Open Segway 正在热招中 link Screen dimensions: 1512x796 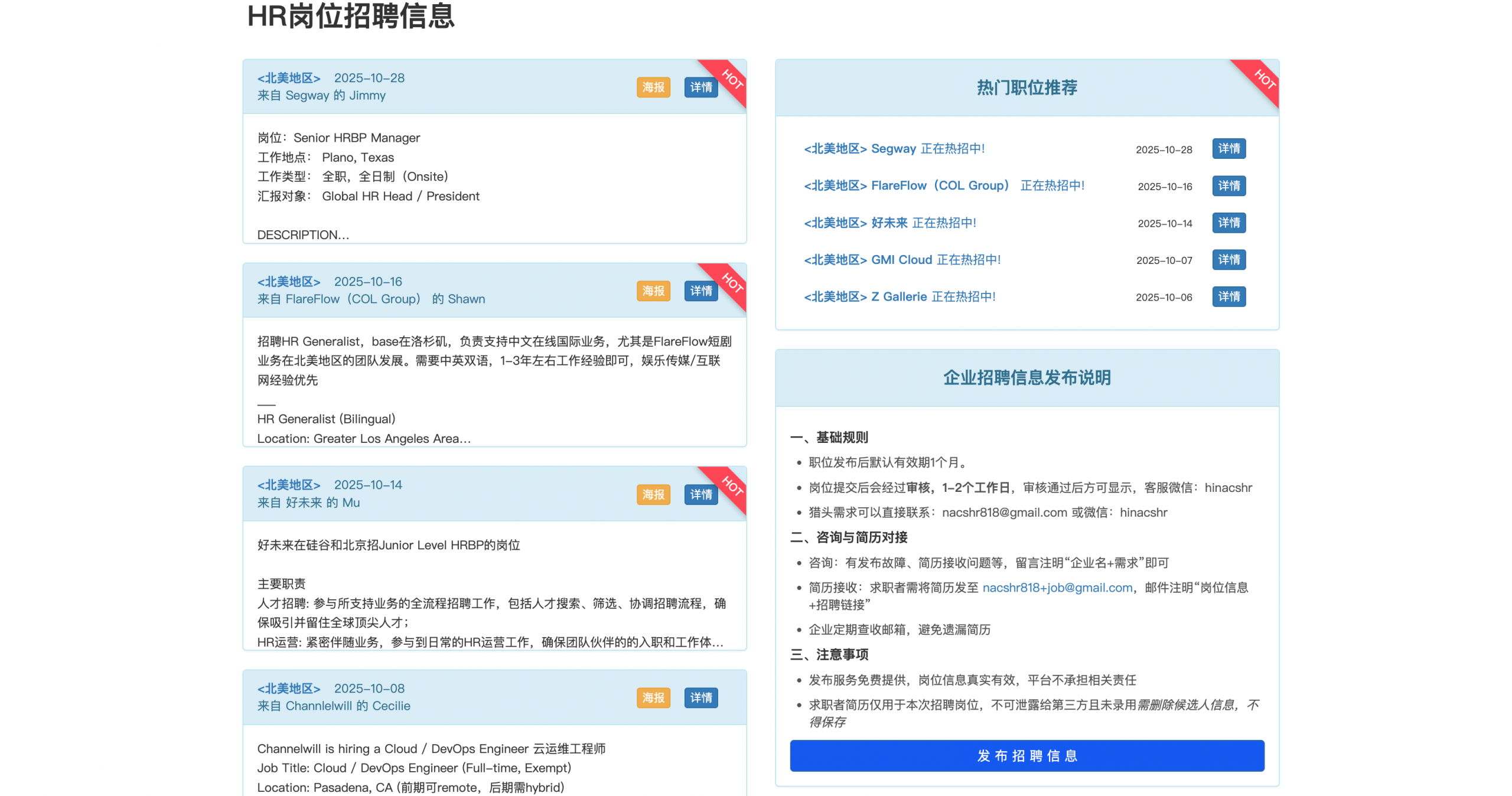click(x=894, y=149)
